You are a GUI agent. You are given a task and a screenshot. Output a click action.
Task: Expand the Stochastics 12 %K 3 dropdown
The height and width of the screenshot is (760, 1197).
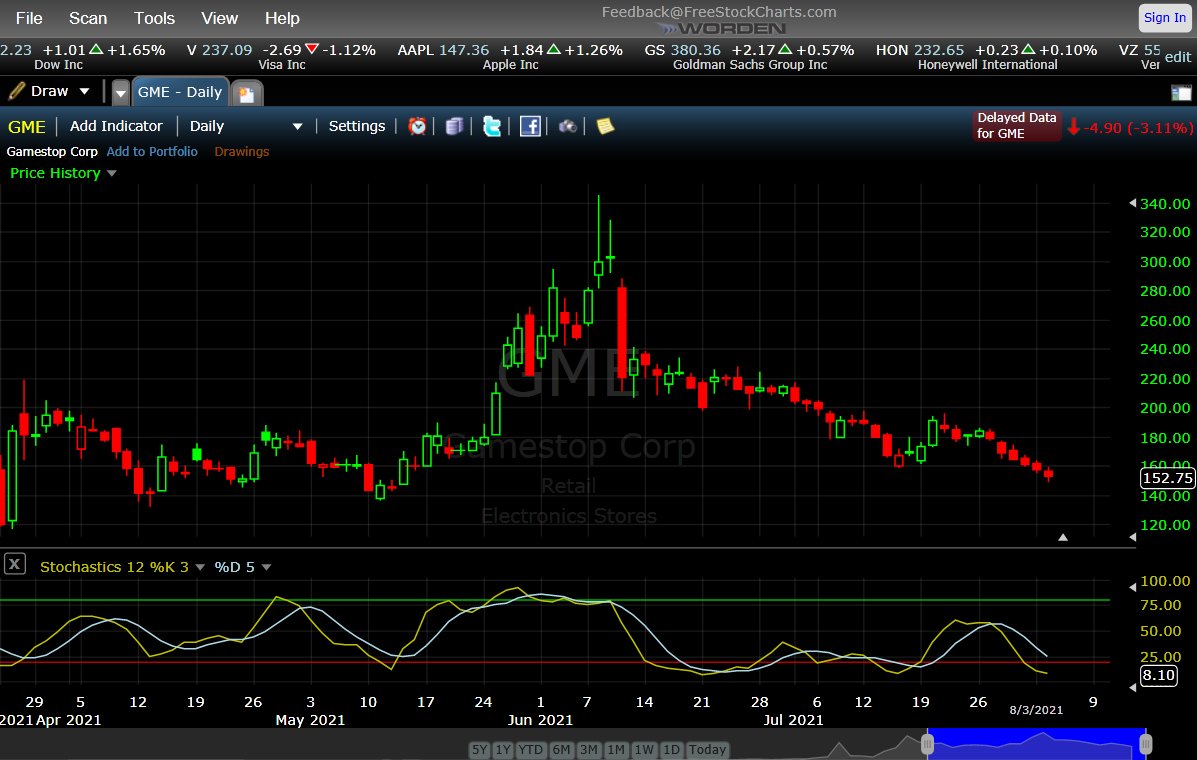click(x=200, y=567)
